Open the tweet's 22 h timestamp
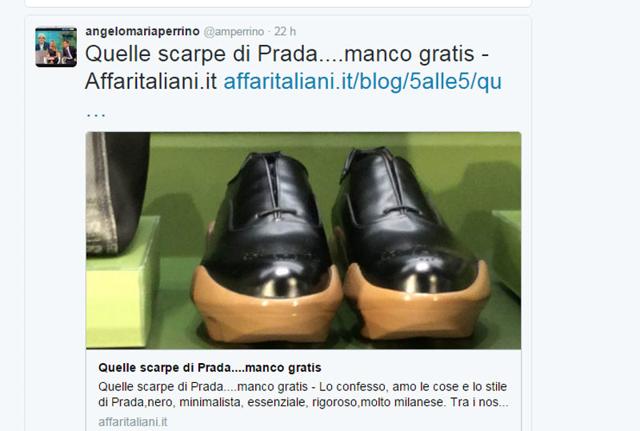Image resolution: width=640 pixels, height=431 pixels. [284, 31]
